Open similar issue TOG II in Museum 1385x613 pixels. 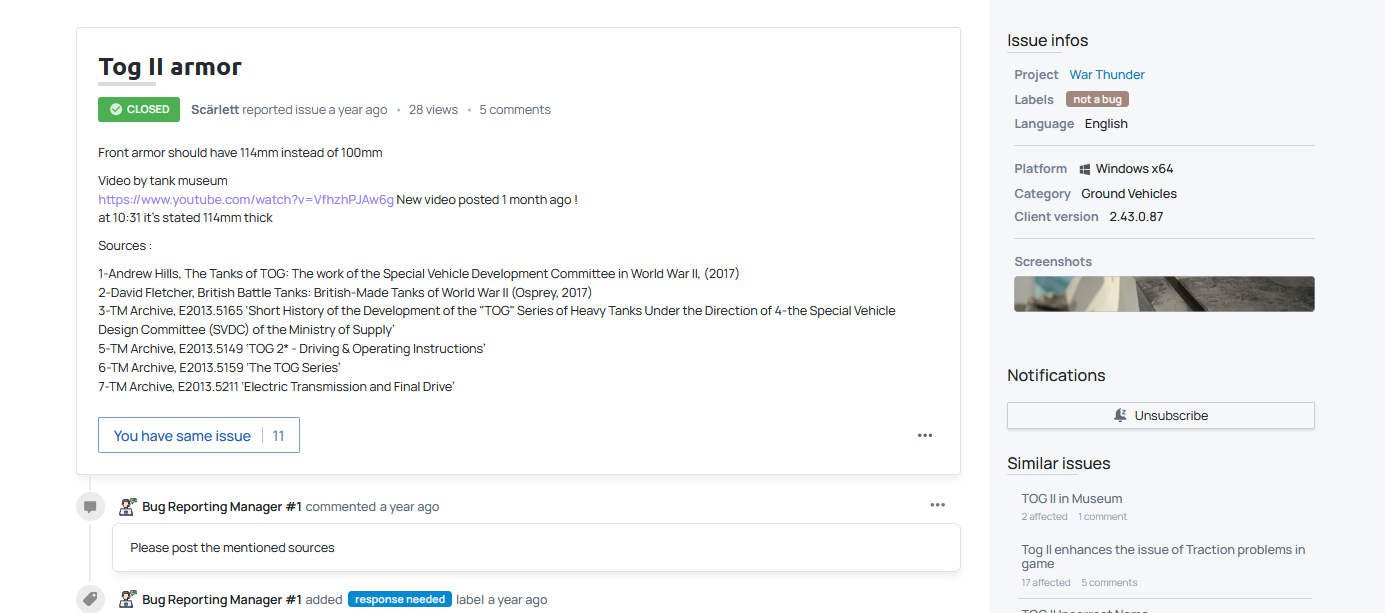[x=1071, y=498]
